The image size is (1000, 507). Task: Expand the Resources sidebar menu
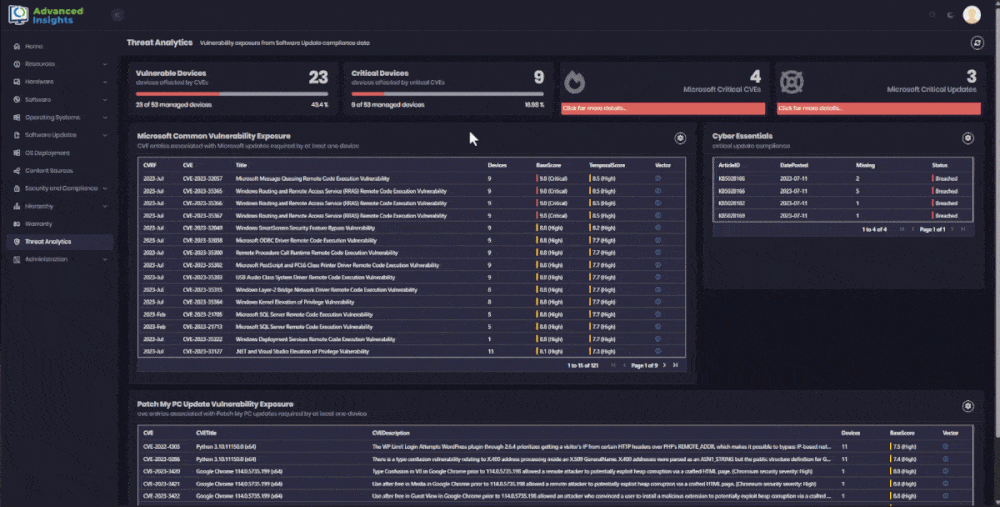[x=60, y=64]
